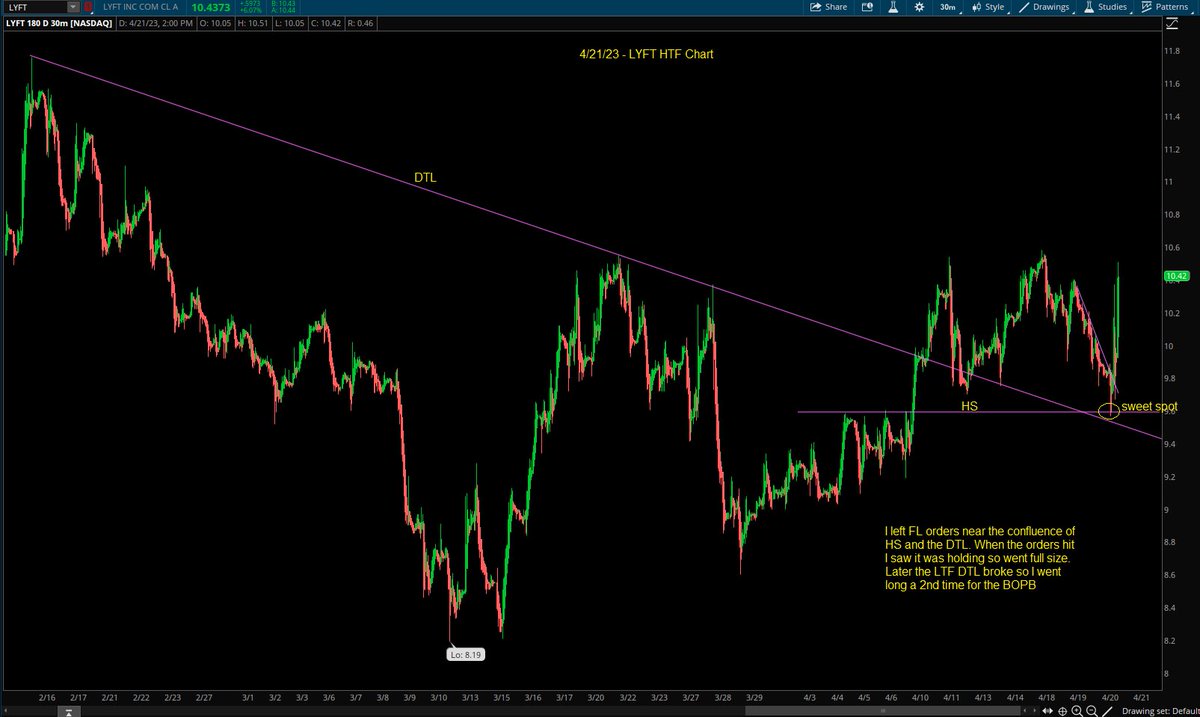Click the LYFT symbol input field
1200x717 pixels.
pos(34,7)
